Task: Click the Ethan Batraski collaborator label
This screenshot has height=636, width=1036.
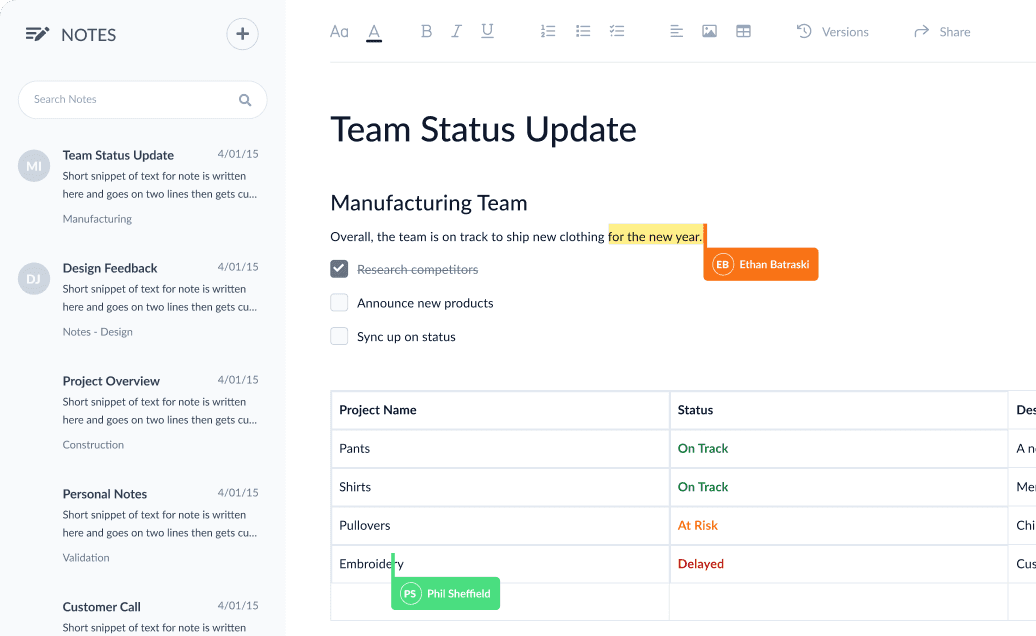Action: click(x=761, y=264)
